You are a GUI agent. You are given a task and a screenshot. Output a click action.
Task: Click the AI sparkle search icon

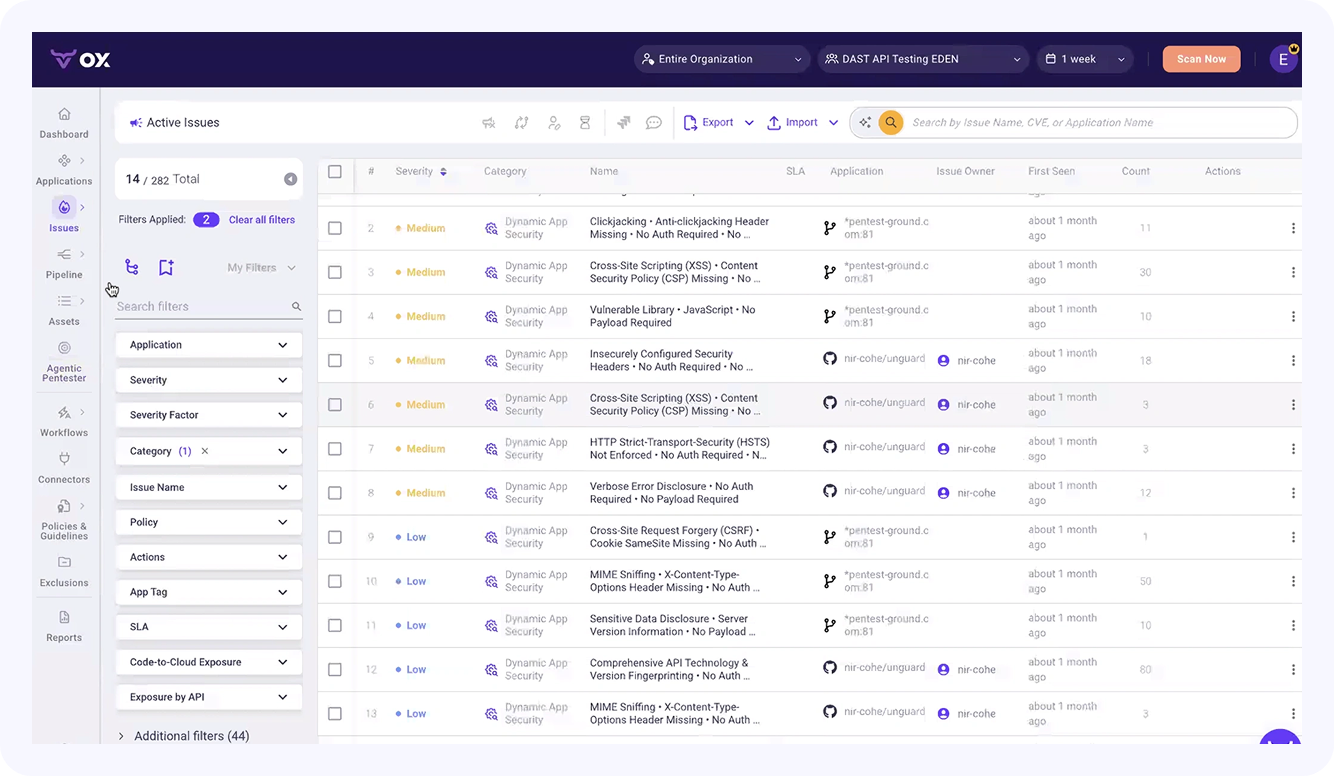click(x=866, y=123)
